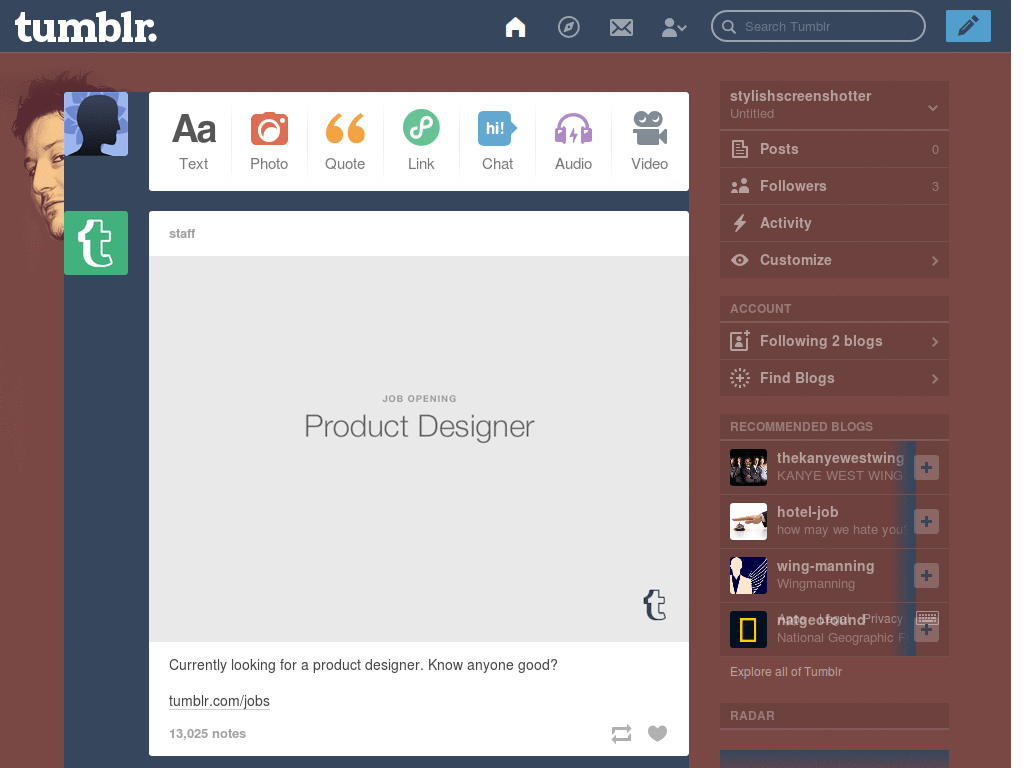Reblog the staff post
Image resolution: width=1024 pixels, height=768 pixels.
point(621,733)
